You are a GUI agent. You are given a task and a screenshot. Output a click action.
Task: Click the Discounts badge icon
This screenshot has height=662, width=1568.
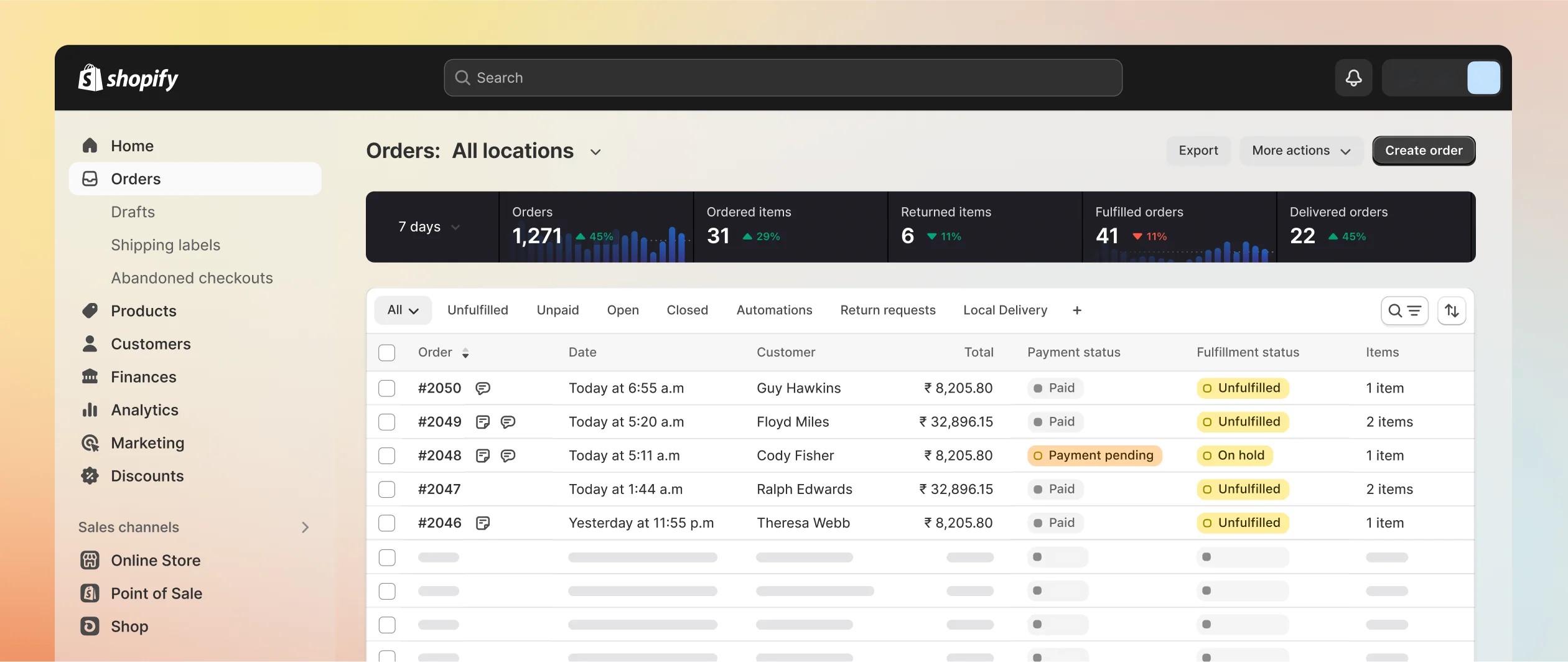coord(90,475)
